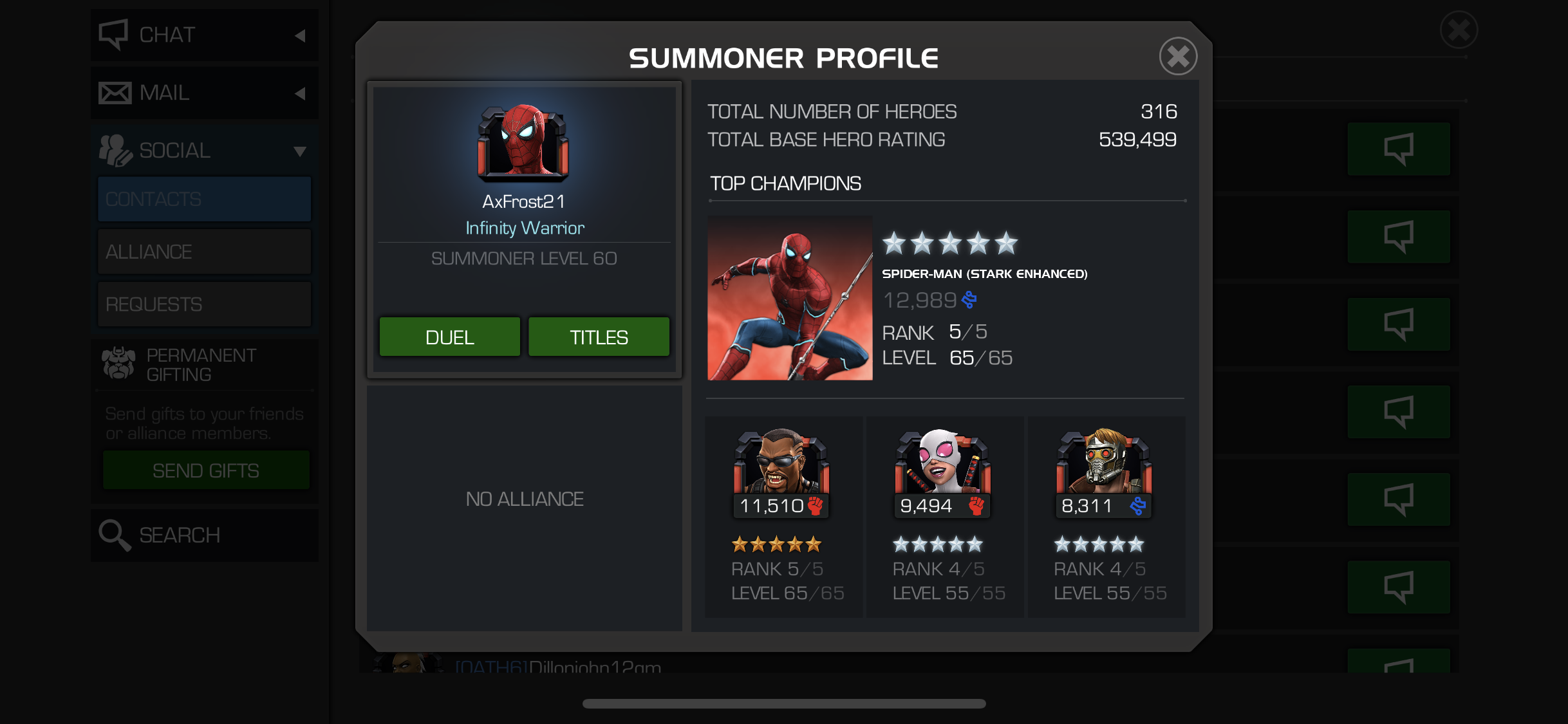The image size is (1568, 724).
Task: Click the Social people icon
Action: (x=115, y=151)
